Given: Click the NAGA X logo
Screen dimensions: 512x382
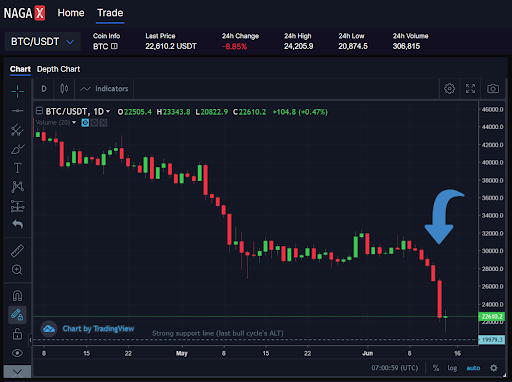Looking at the screenshot, I should coord(24,13).
